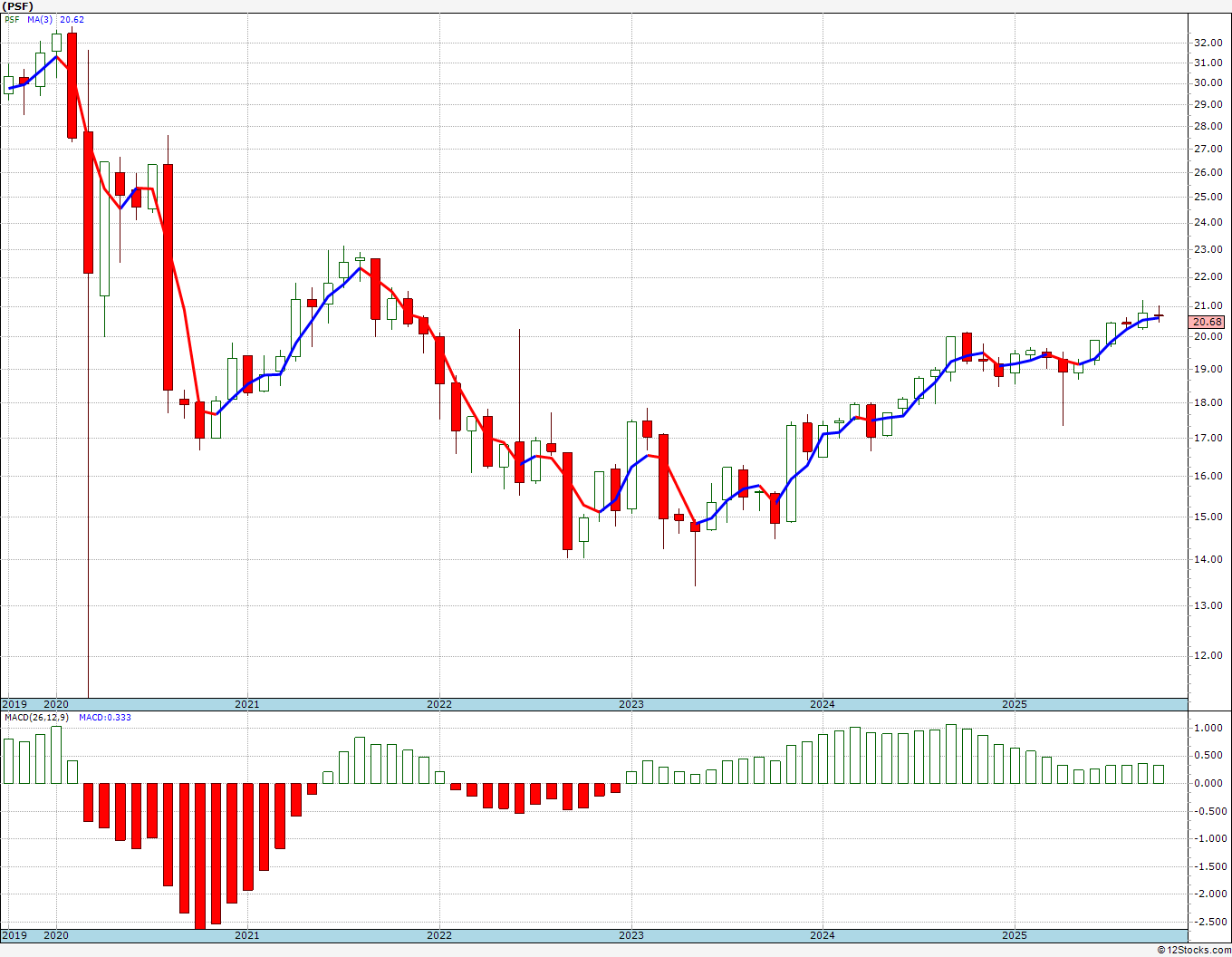The image size is (1232, 957).
Task: Click the 13.00 price axis label
Action: tap(1208, 605)
